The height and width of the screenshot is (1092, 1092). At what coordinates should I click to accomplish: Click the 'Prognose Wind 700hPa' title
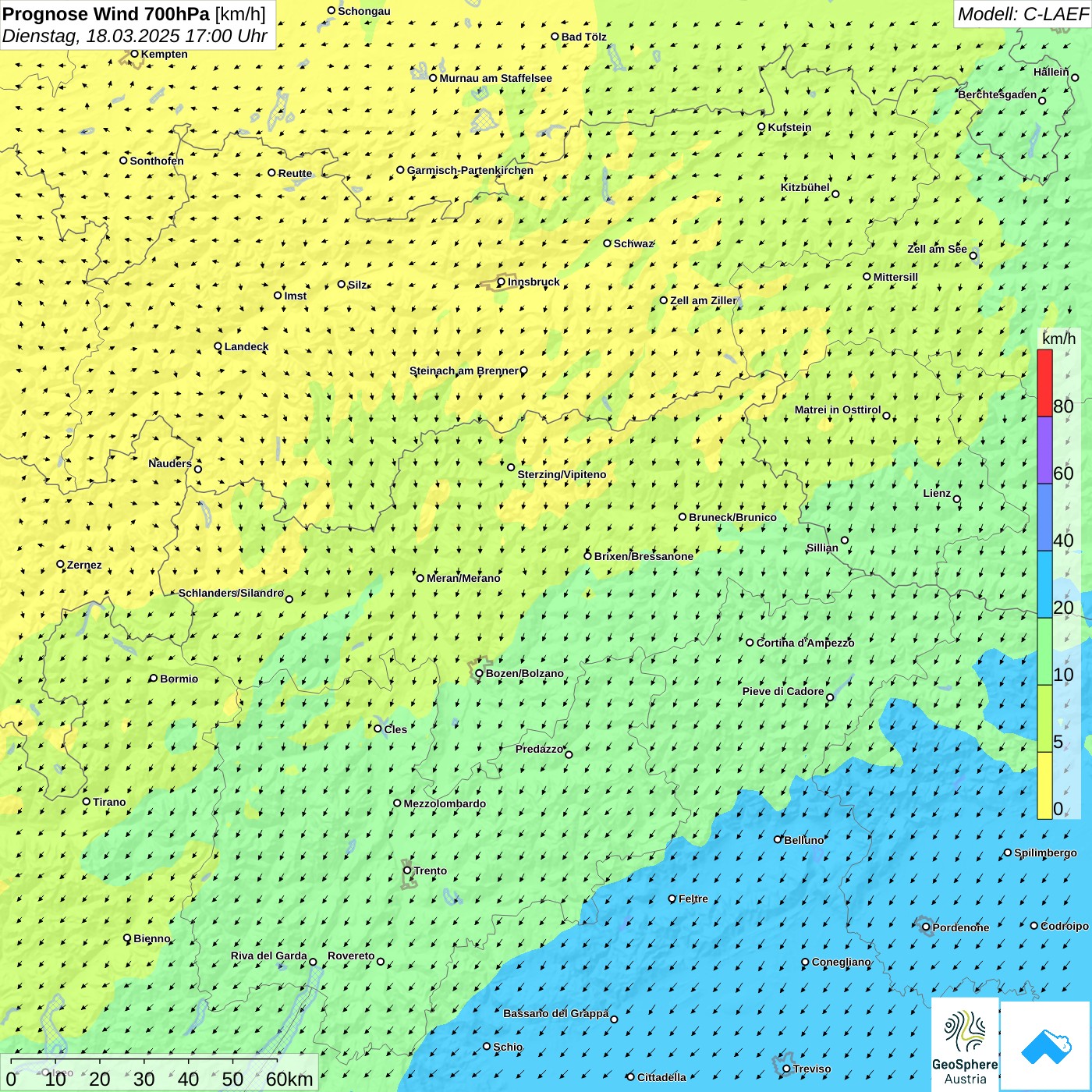point(106,14)
